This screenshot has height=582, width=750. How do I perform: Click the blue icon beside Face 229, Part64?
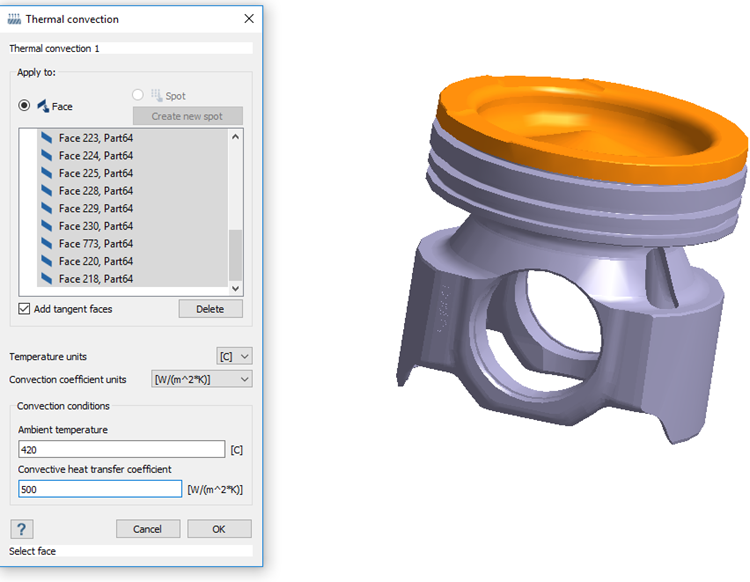pos(46,209)
